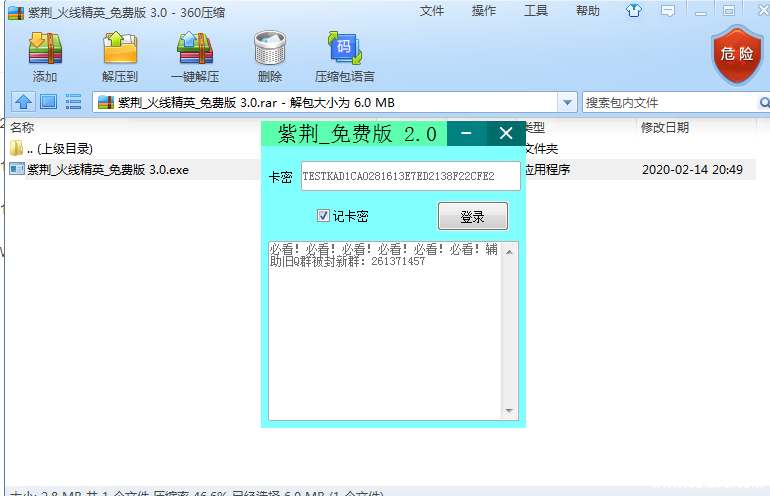Expand the archive path dropdown arrow
The height and width of the screenshot is (496, 770).
point(567,103)
